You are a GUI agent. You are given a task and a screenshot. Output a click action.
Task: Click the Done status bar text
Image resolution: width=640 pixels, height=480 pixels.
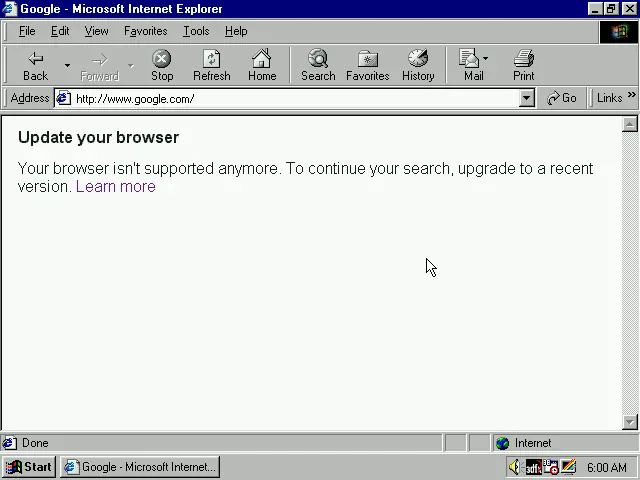coord(35,443)
